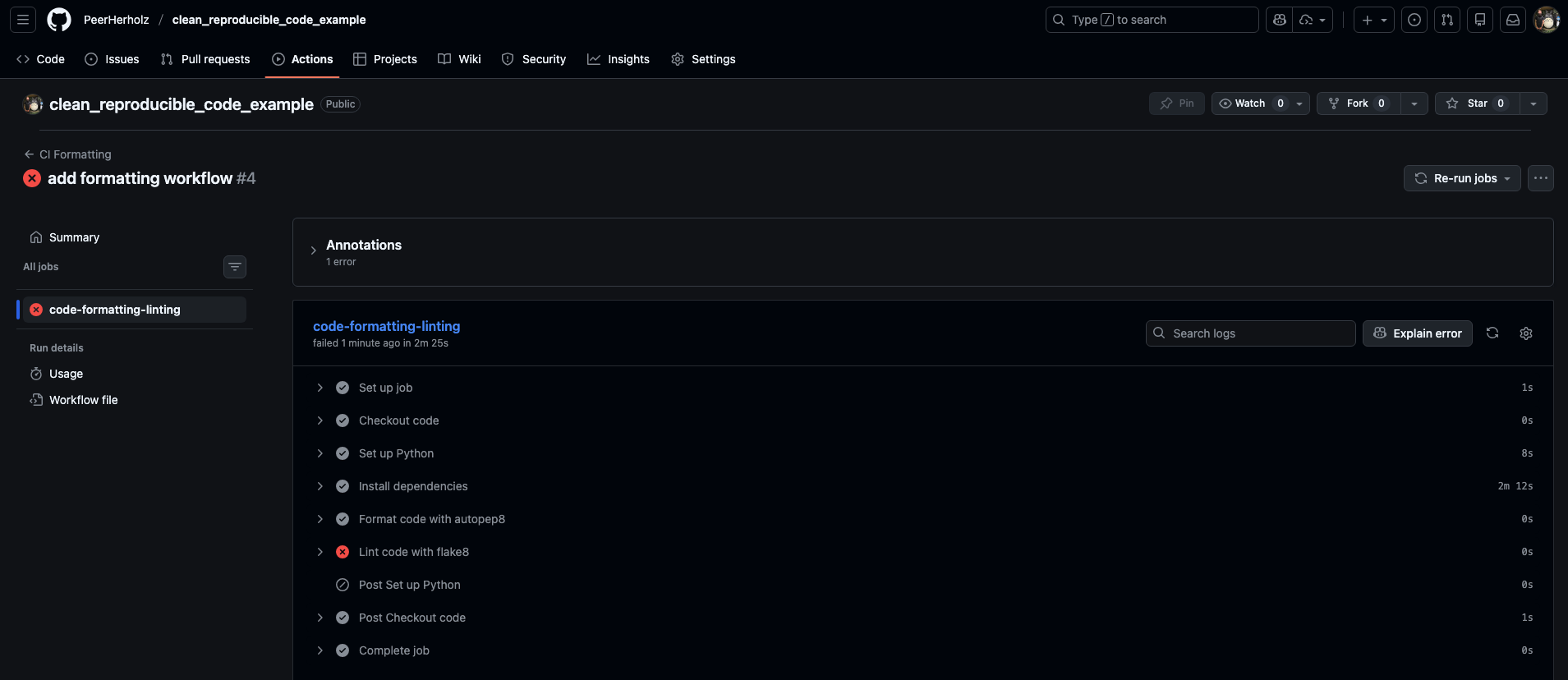Click the Search logs field

pos(1250,333)
